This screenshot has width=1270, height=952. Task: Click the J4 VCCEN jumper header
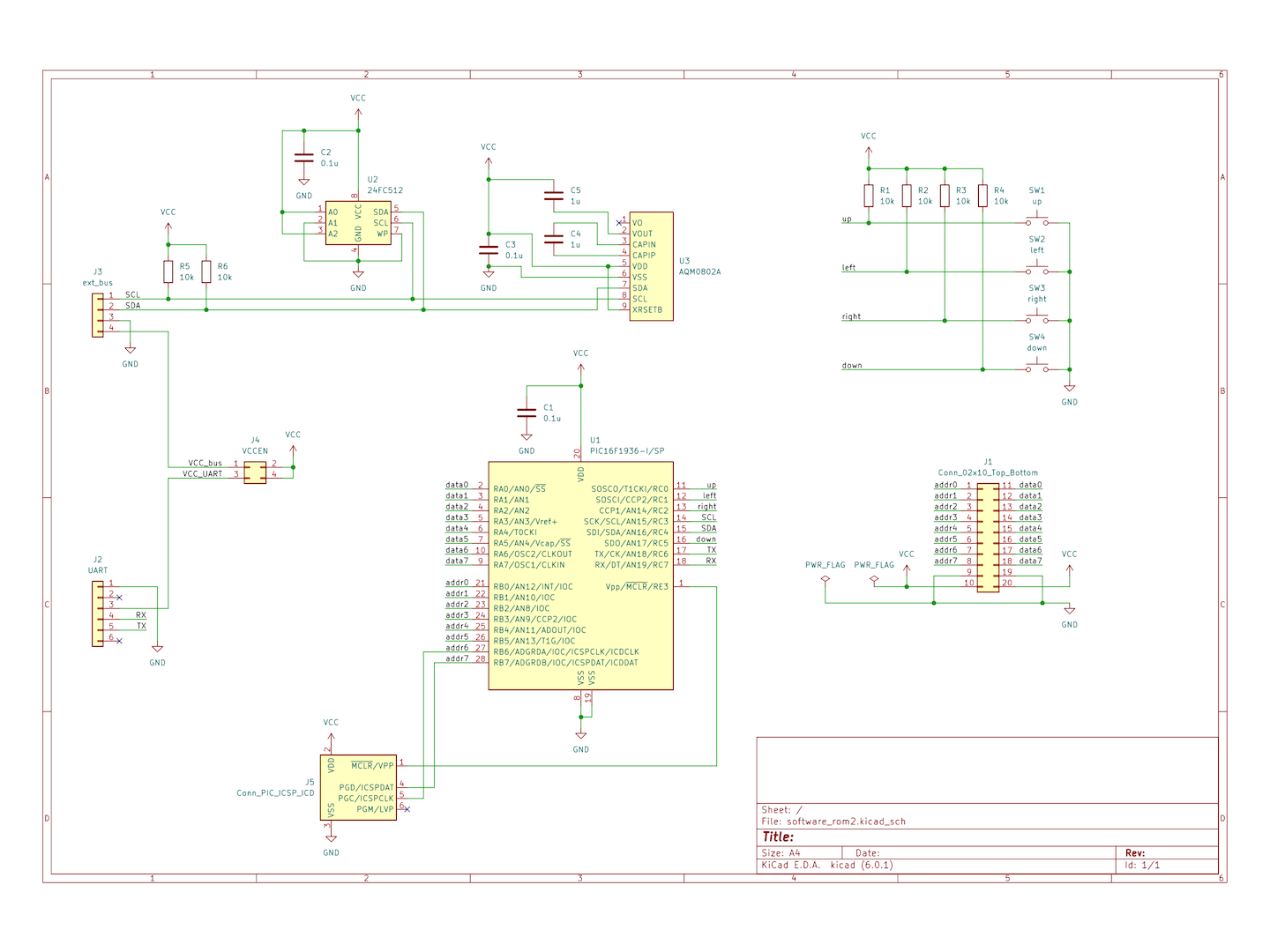coord(255,470)
